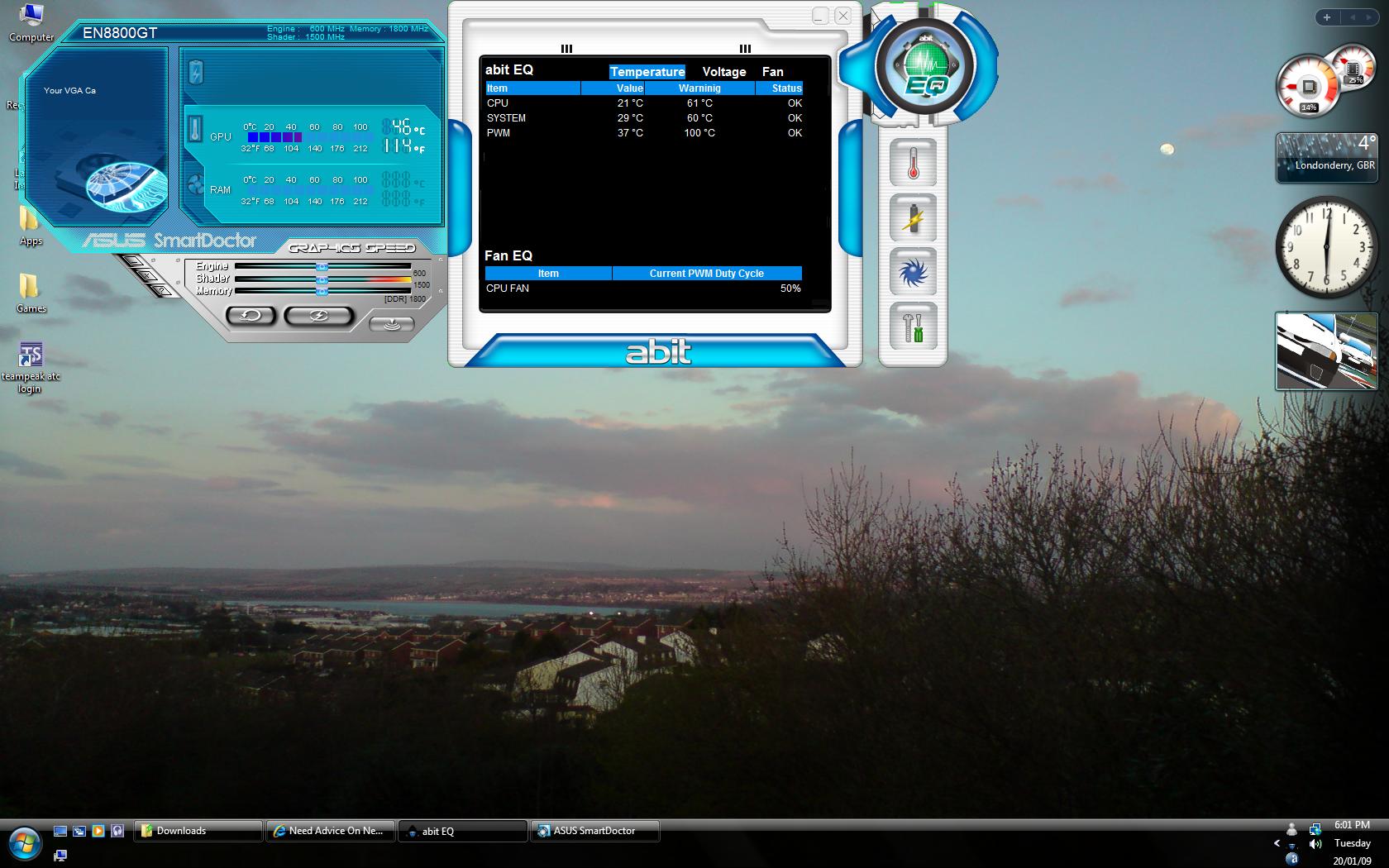Switch to the Downloads taskbar window
Screen dimensions: 1389x868
pyautogui.click(x=198, y=831)
